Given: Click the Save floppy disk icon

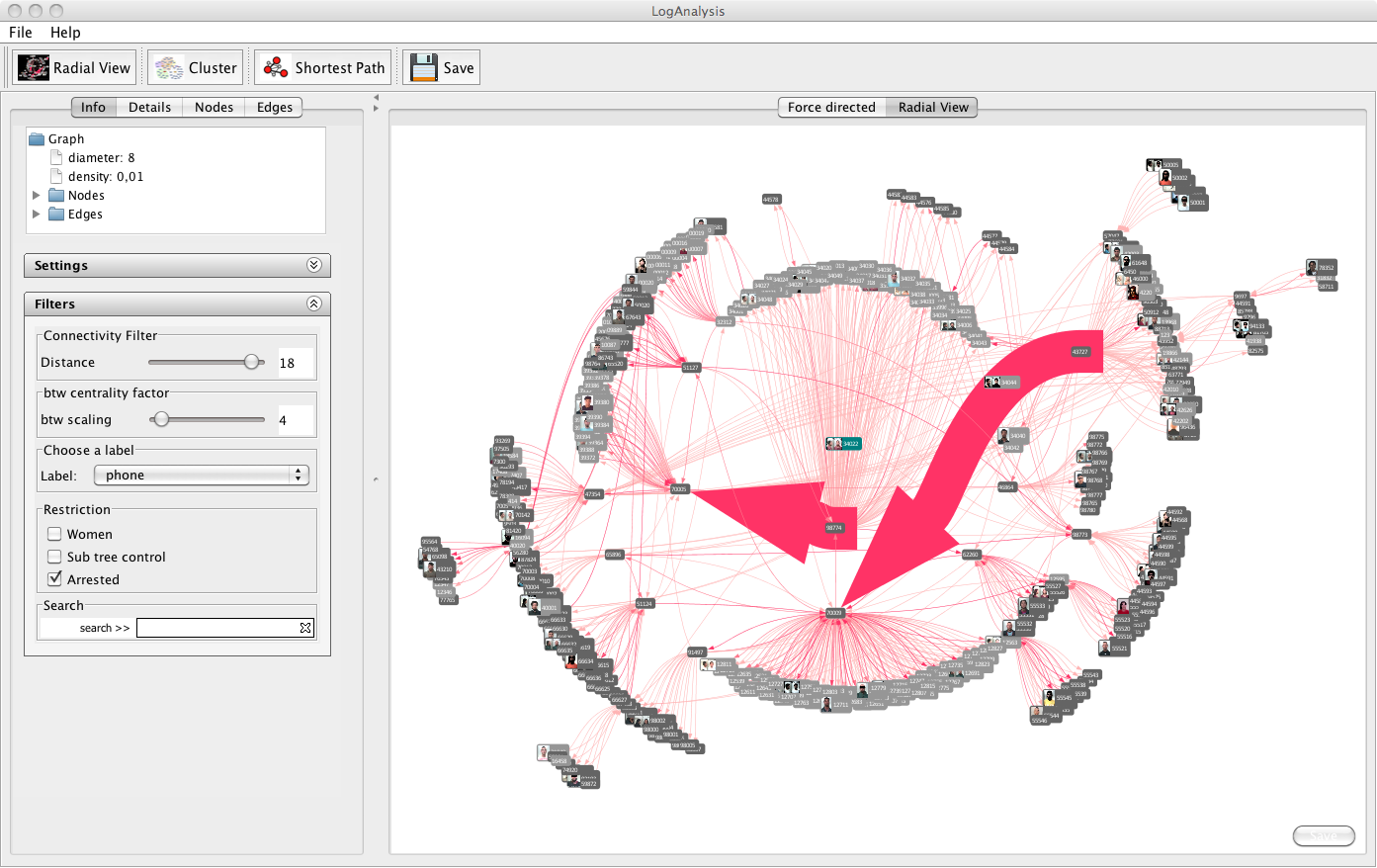Looking at the screenshot, I should tap(424, 67).
